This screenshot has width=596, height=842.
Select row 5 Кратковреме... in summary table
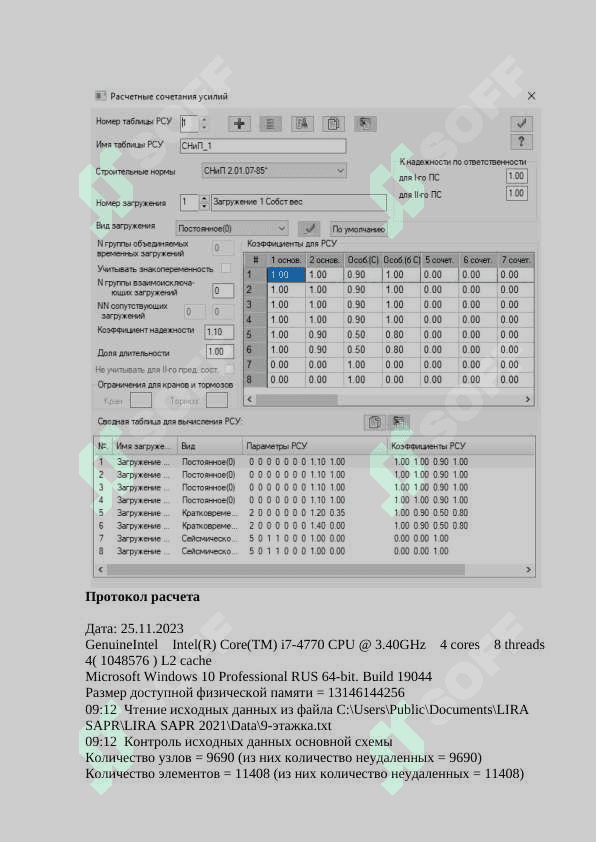tap(314, 513)
